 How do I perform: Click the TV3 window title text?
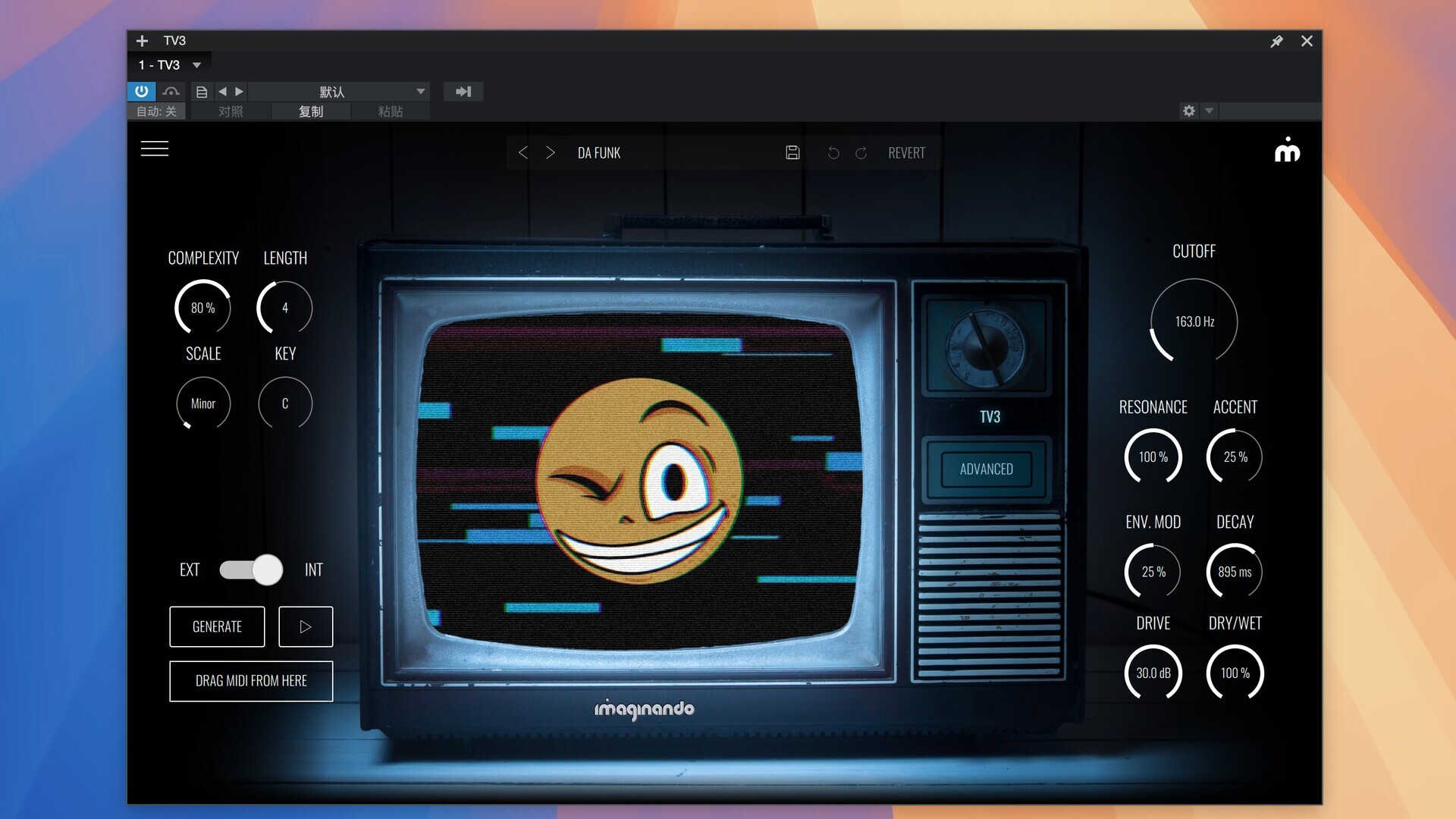(174, 41)
